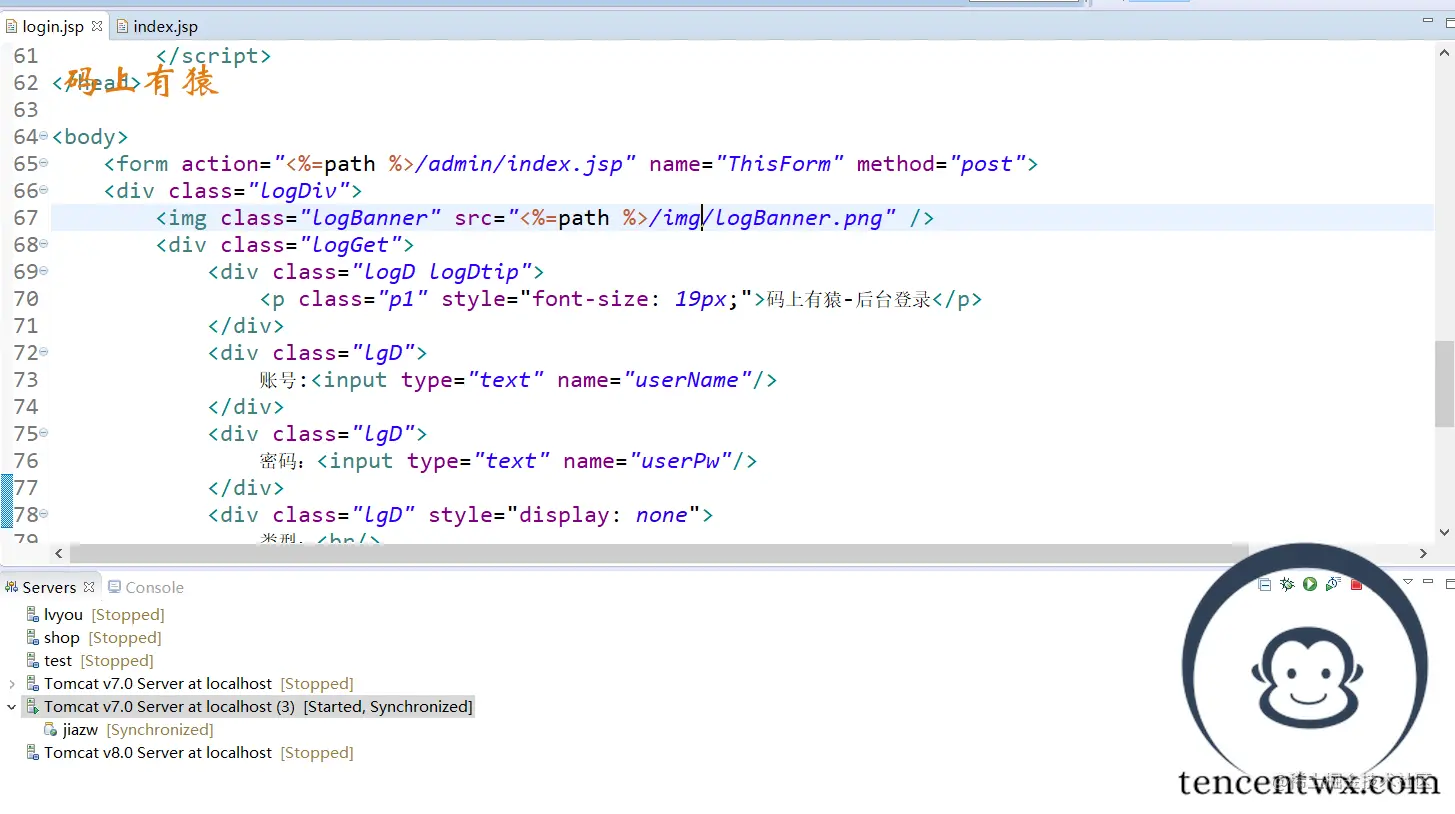Click the "logGet" class value
The height and width of the screenshot is (814, 1455).
click(350, 244)
